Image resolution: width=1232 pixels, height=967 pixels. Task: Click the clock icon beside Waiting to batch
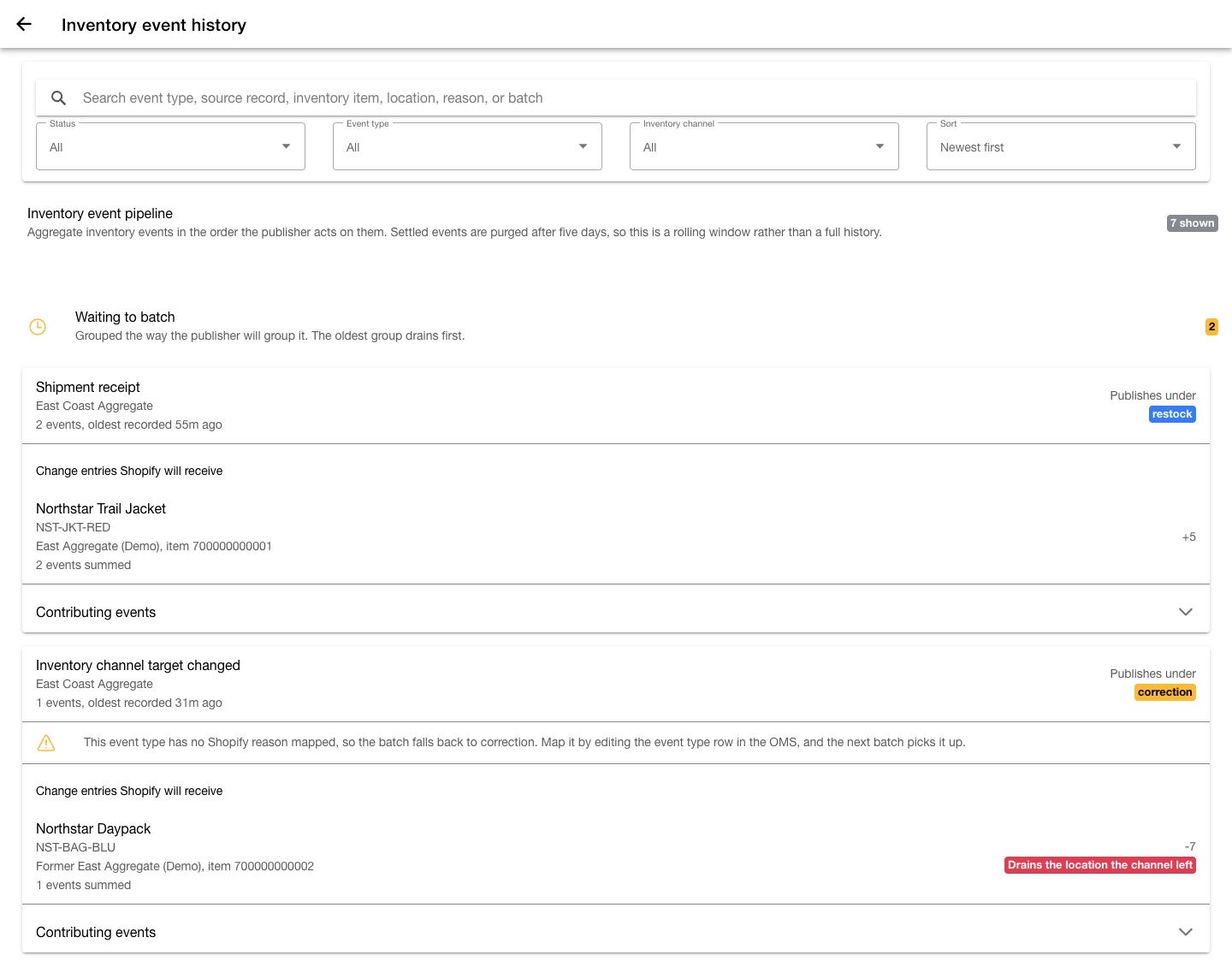tap(38, 326)
